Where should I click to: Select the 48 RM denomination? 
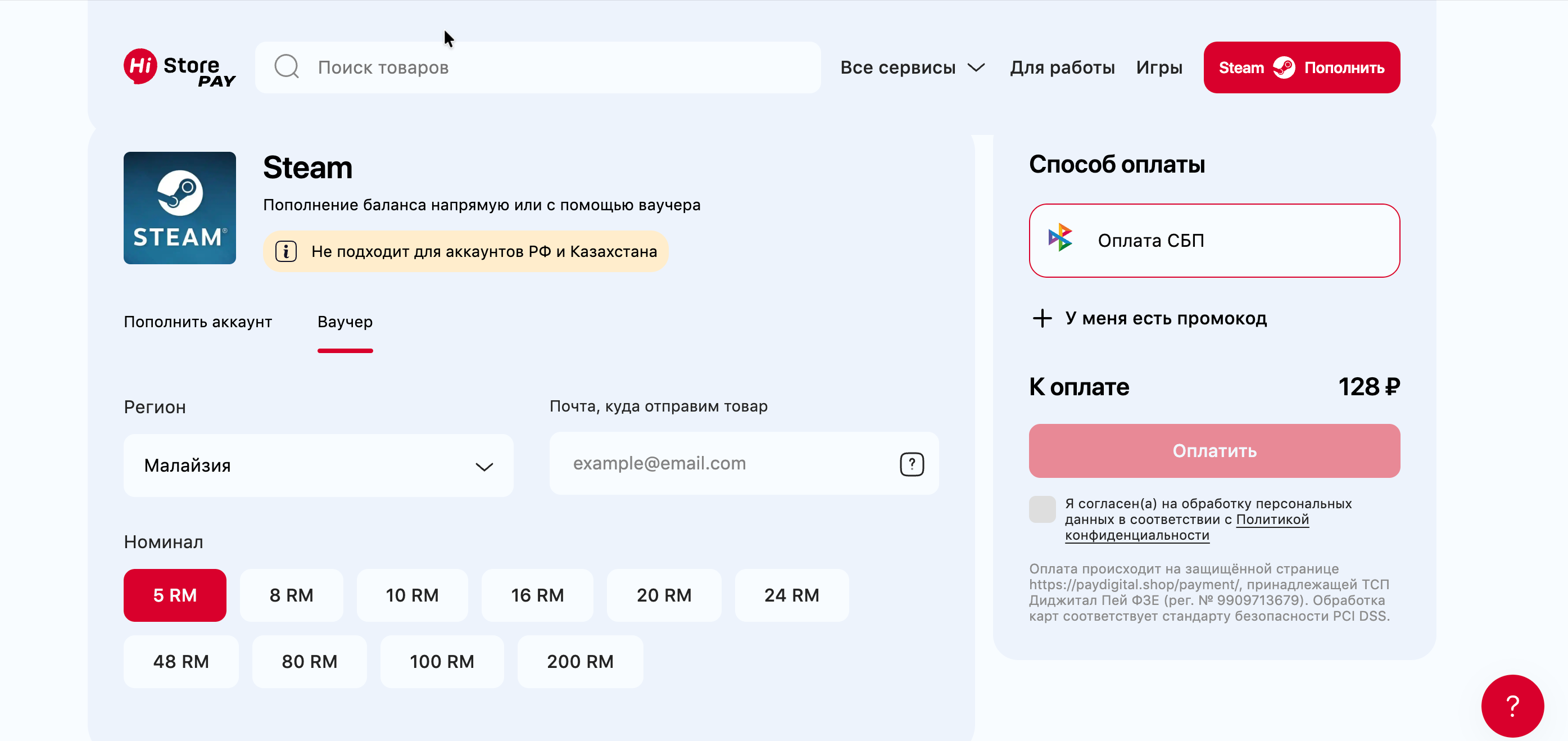click(181, 661)
